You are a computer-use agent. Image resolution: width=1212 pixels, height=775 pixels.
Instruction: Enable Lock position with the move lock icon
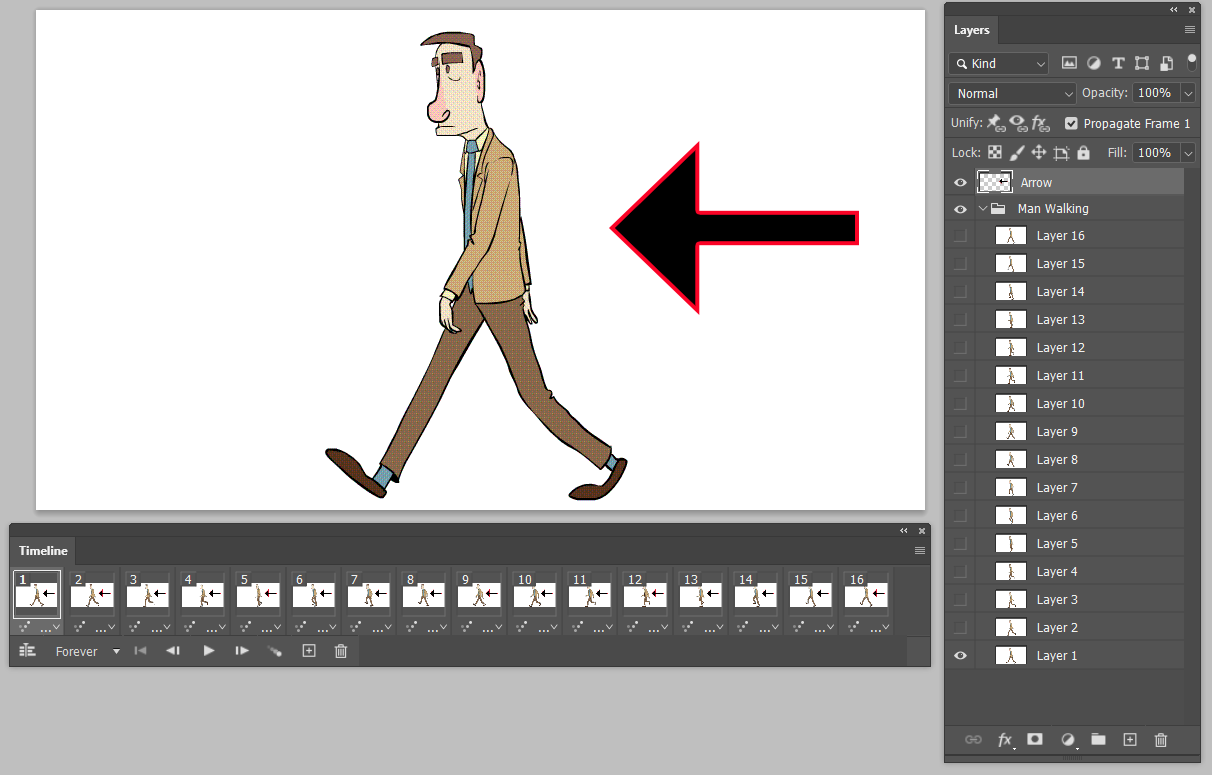(1040, 152)
